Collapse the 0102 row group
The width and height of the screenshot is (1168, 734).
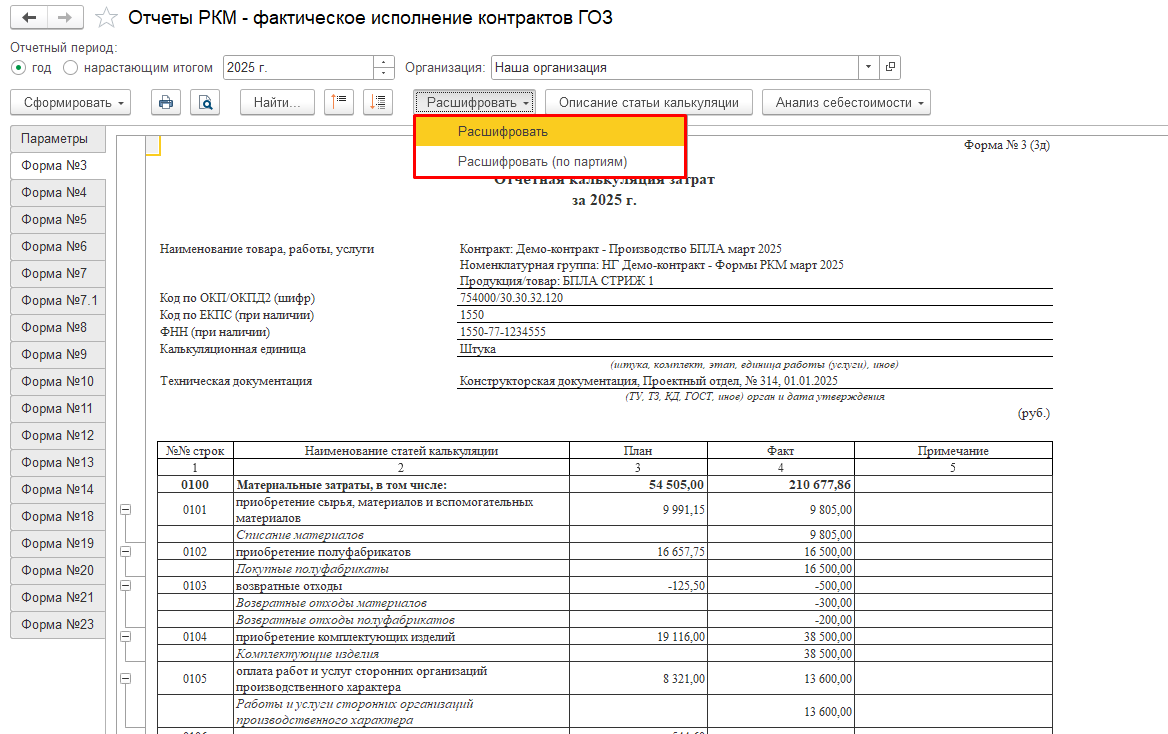(126, 552)
